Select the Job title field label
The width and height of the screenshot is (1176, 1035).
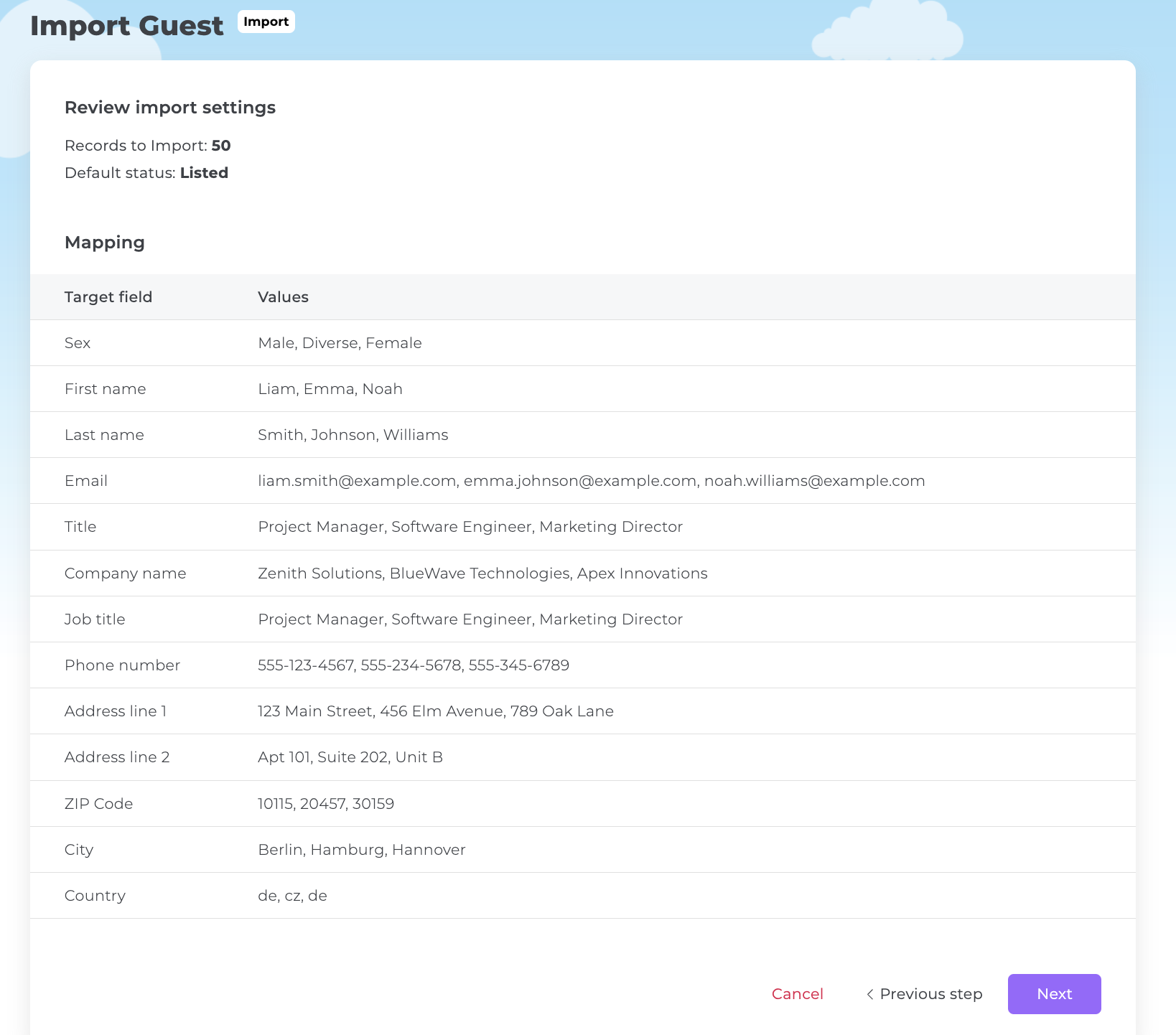(95, 619)
